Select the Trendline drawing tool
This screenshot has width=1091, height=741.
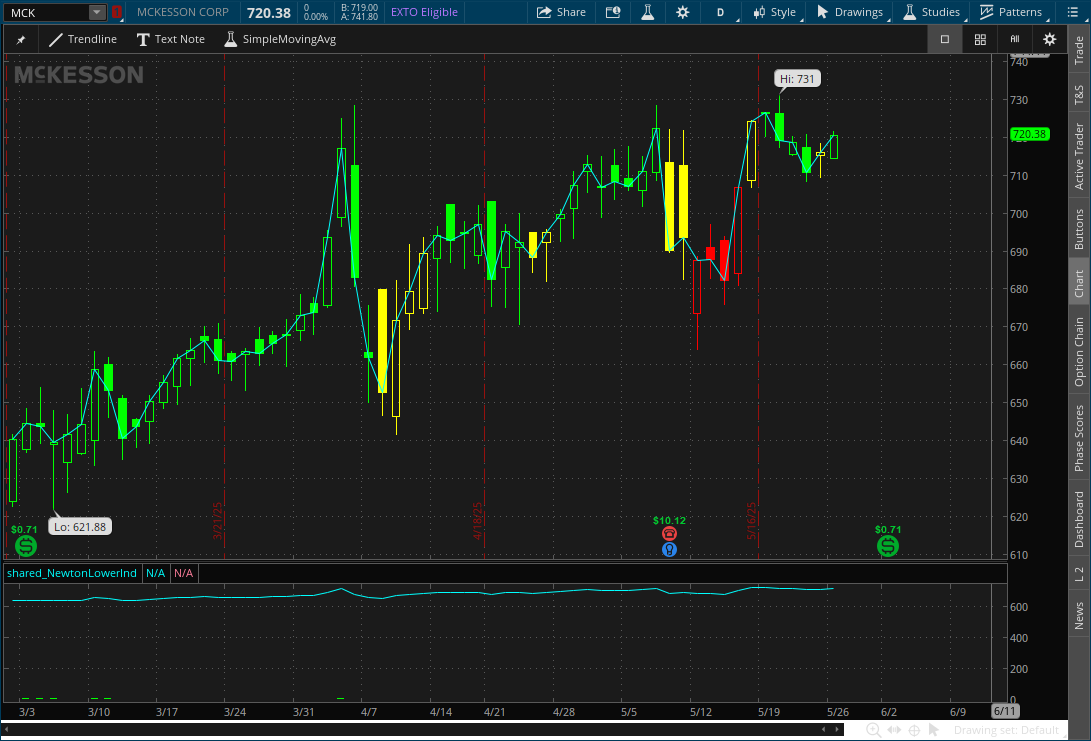[x=83, y=40]
